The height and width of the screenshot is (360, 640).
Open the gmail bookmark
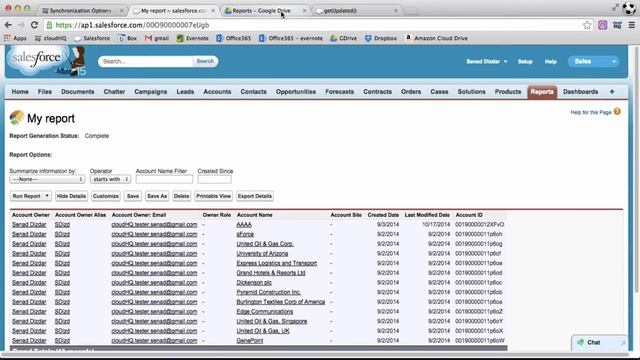click(157, 38)
